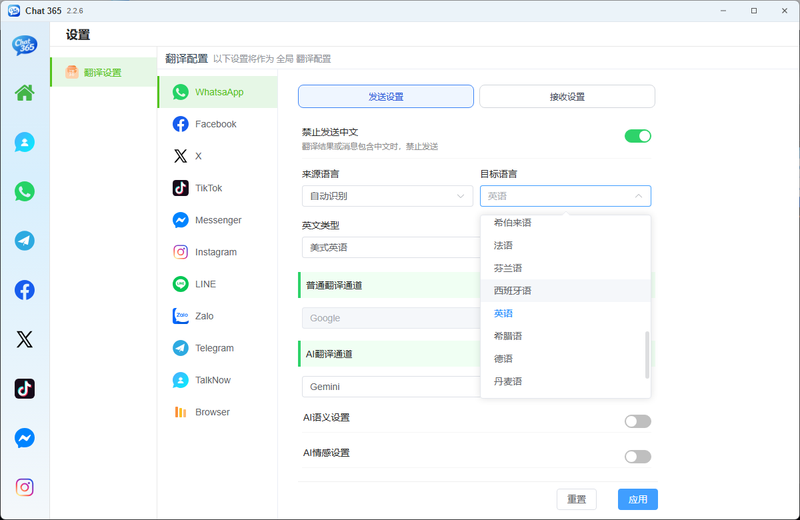Click the 应用 button
The height and width of the screenshot is (520, 800).
click(x=638, y=499)
